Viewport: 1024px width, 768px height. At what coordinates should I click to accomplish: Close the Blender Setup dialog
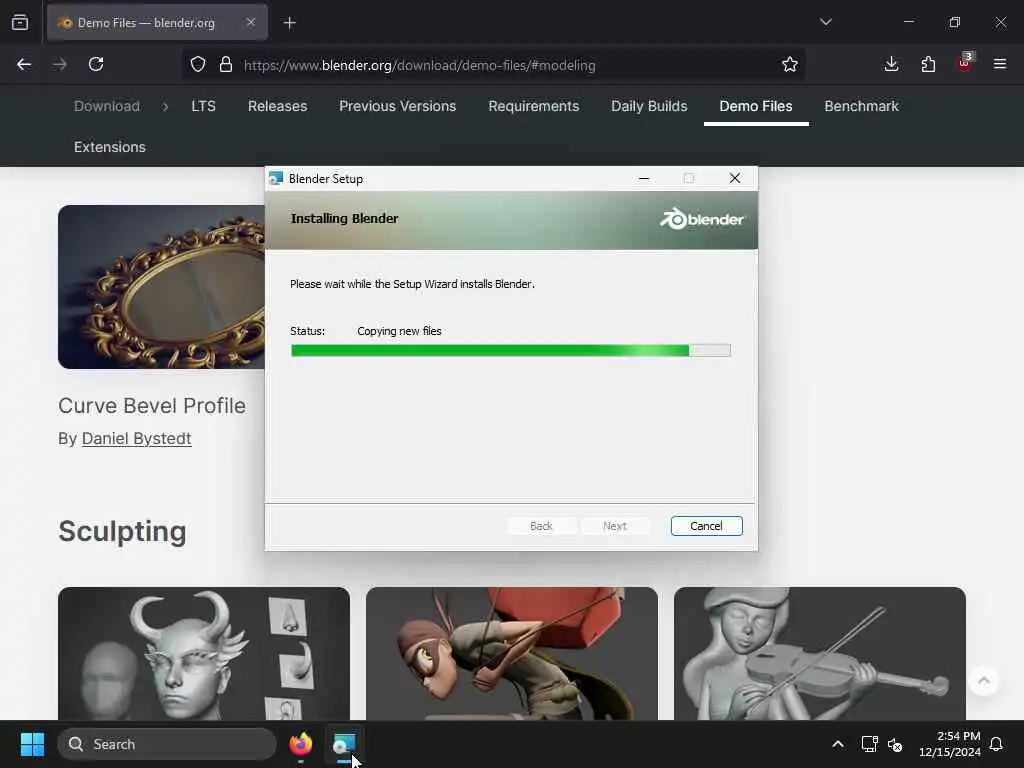coord(735,178)
